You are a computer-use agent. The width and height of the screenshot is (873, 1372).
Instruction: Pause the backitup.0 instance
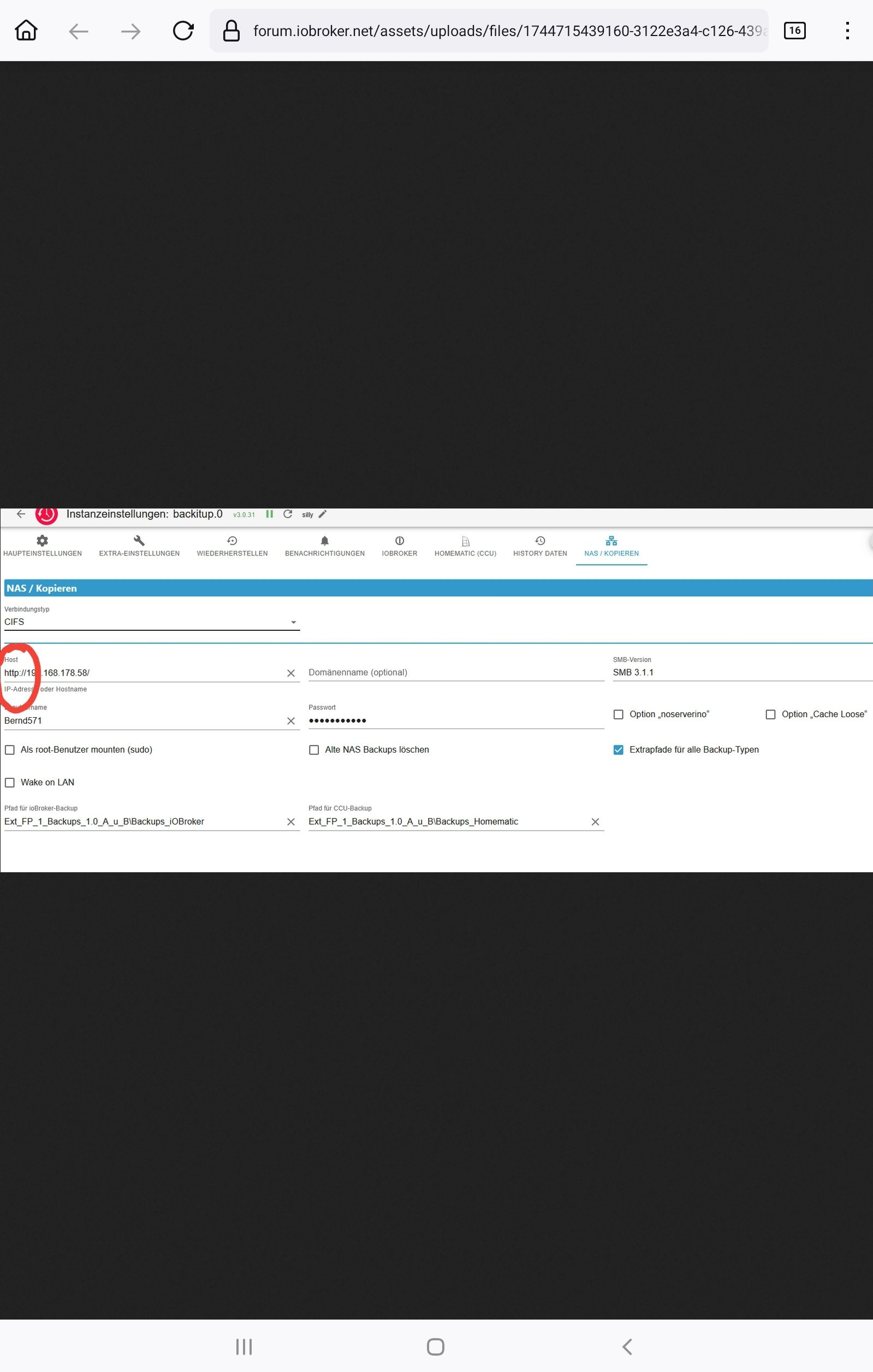click(269, 514)
